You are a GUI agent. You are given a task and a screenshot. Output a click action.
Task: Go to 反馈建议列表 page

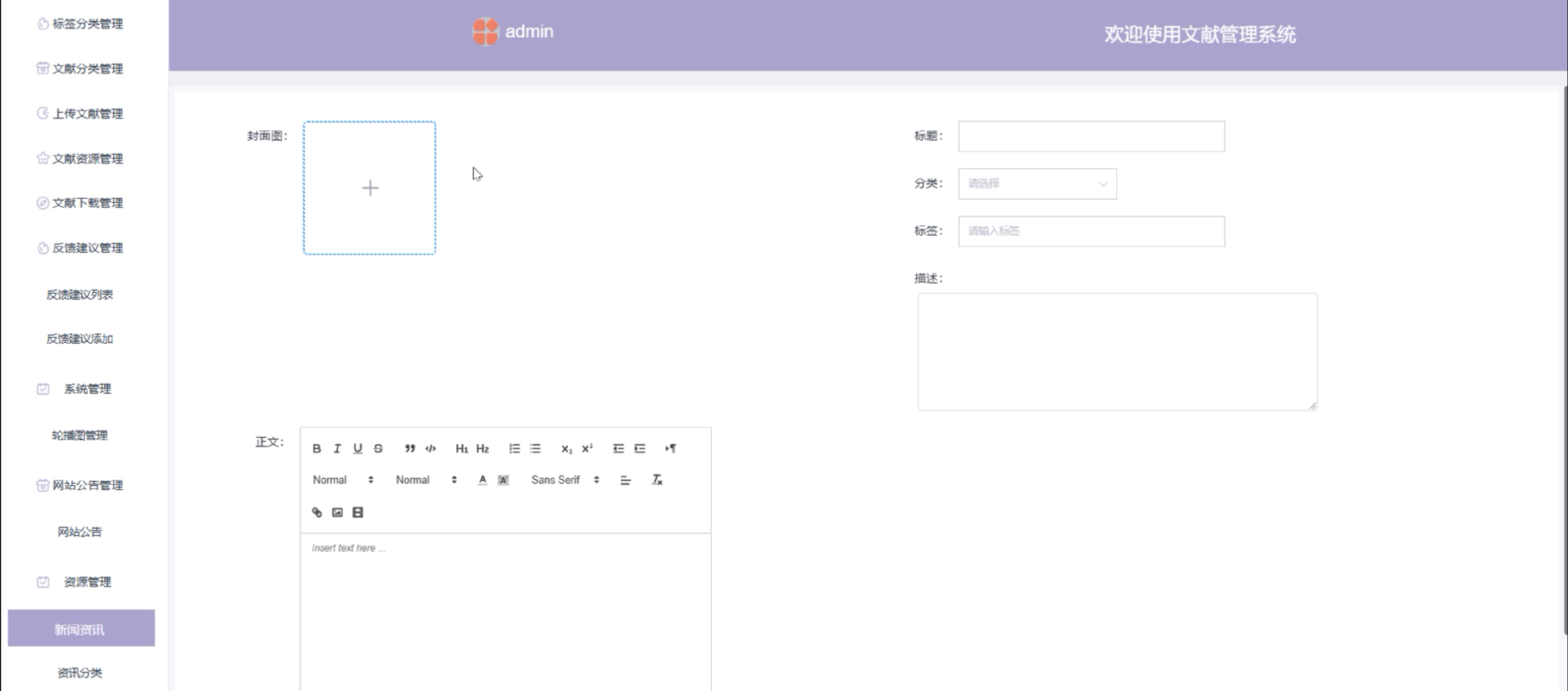[x=80, y=295]
